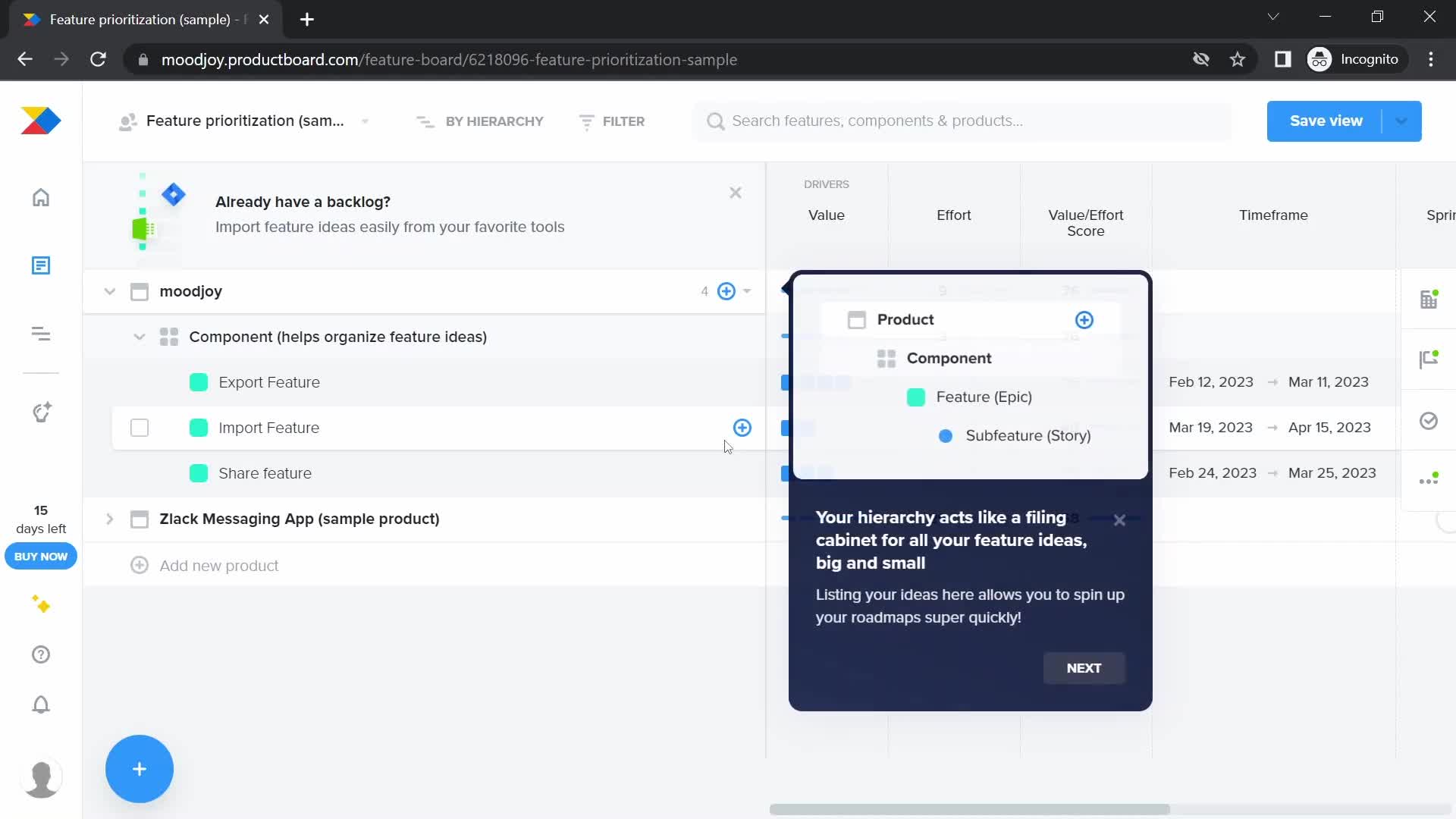
Task: Open the notifications bell icon
Action: pyautogui.click(x=41, y=704)
